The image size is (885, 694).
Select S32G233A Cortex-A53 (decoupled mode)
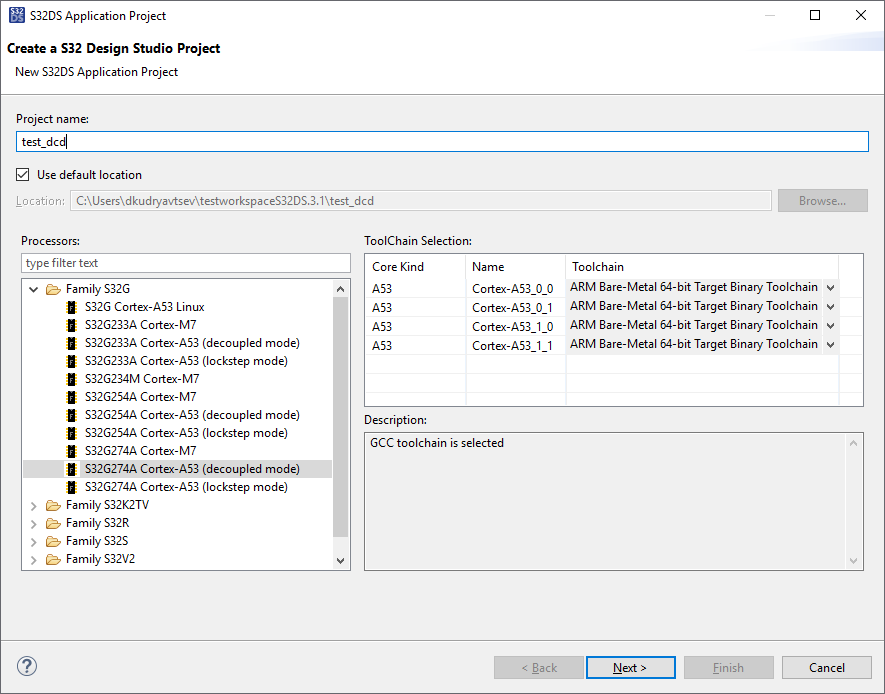point(192,343)
